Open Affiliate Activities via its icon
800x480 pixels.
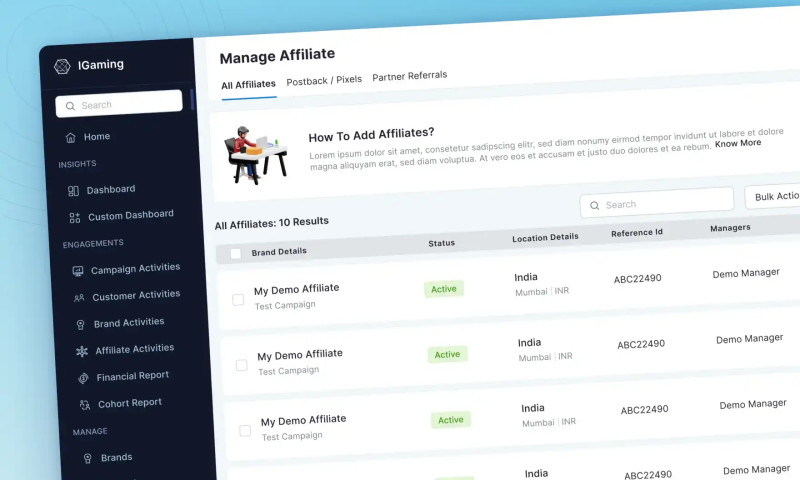(x=82, y=351)
